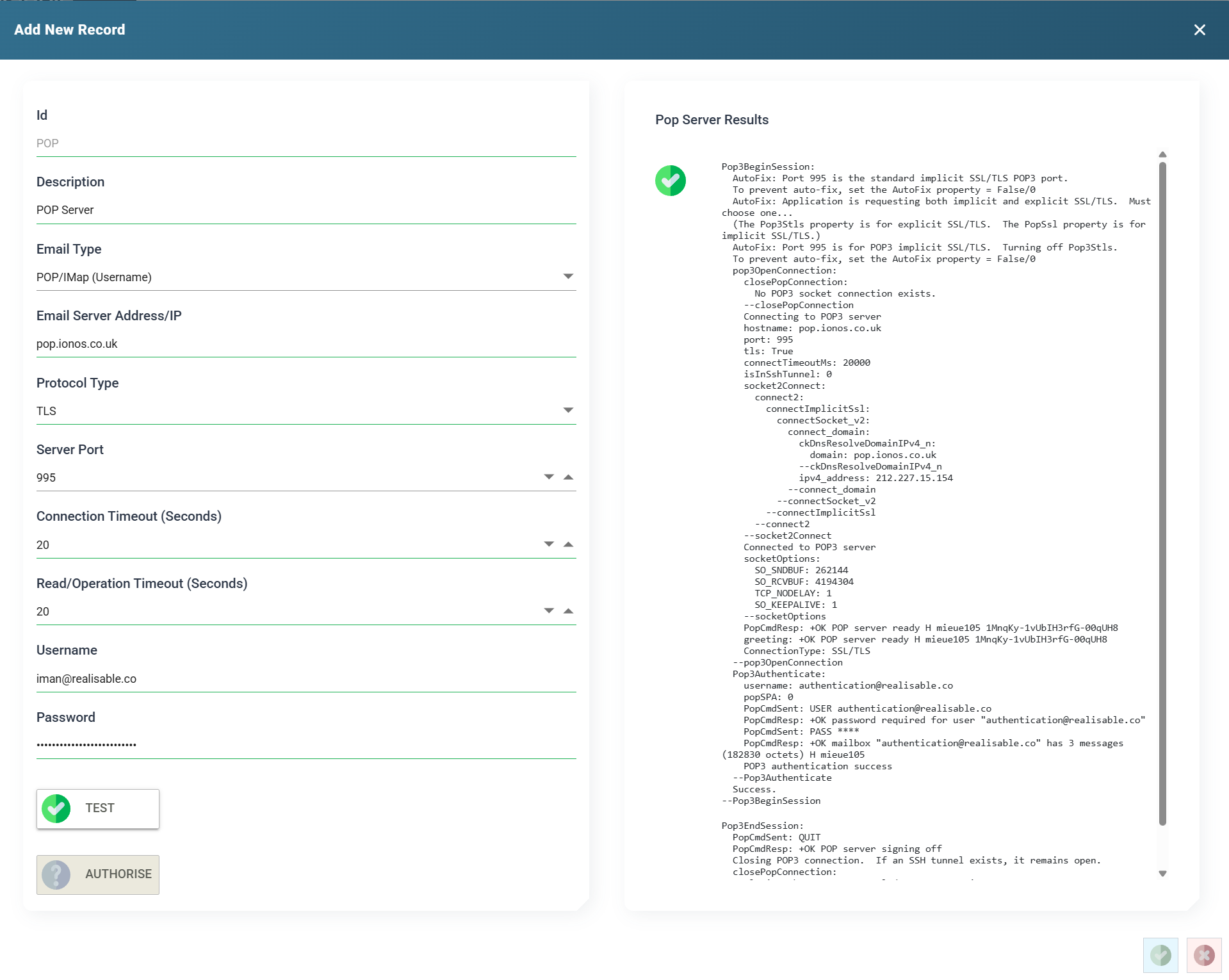Image resolution: width=1229 pixels, height=980 pixels.
Task: Click the Email Type label
Action: [x=69, y=249]
